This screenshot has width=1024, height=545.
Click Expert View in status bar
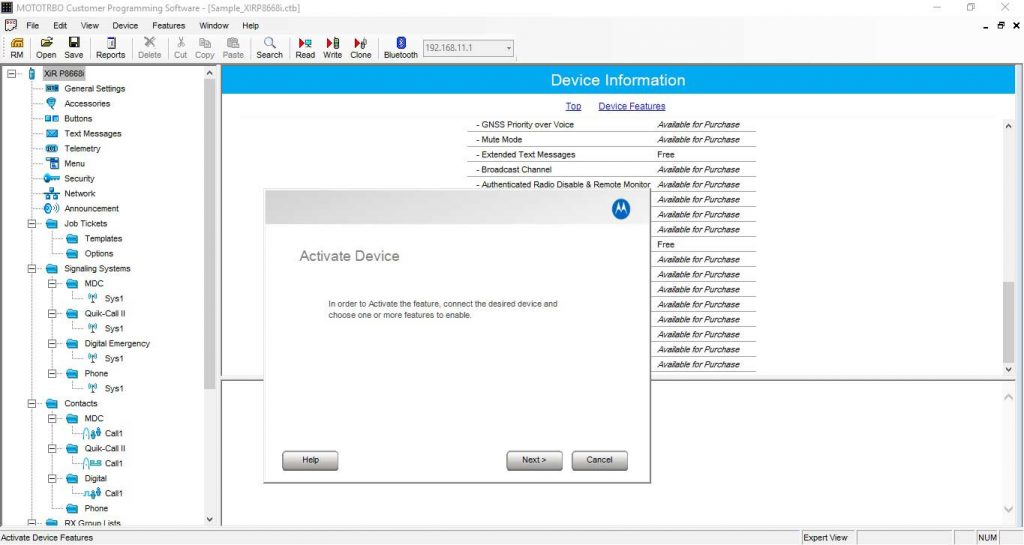(825, 538)
